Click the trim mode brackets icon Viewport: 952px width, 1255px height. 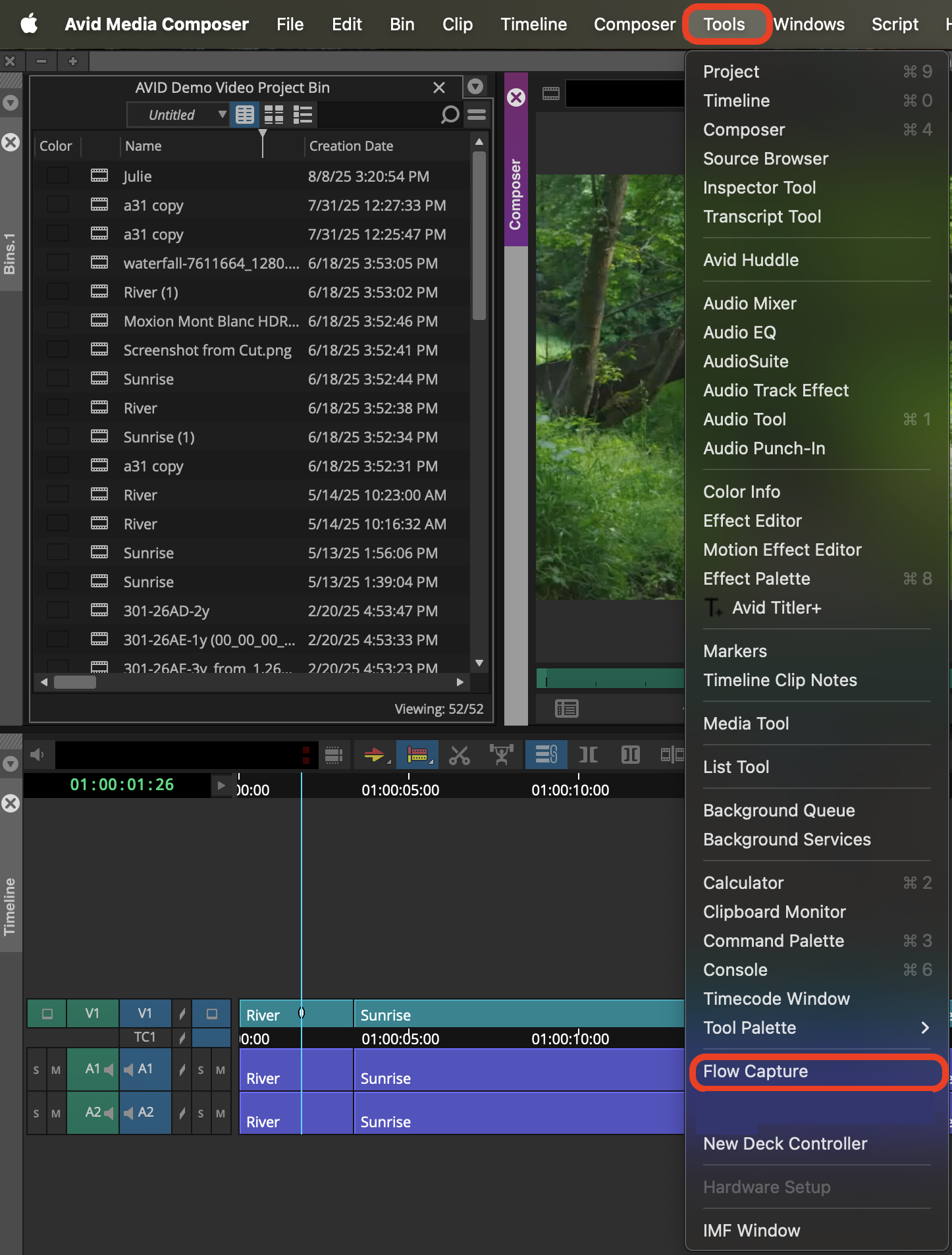coord(589,755)
